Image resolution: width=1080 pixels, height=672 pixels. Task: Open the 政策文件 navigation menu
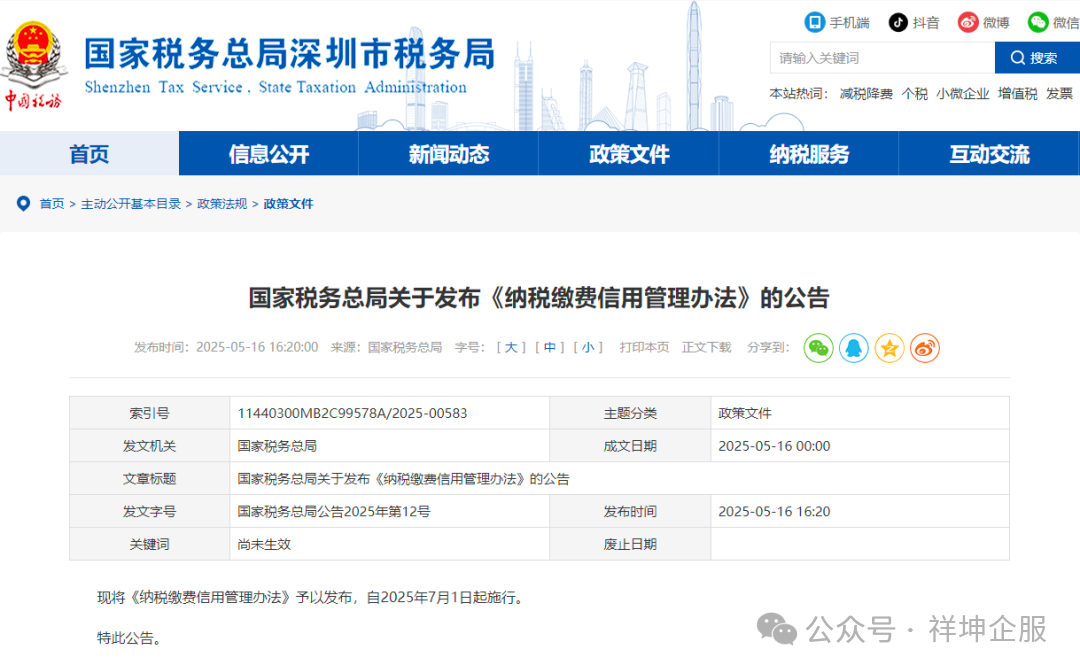628,153
